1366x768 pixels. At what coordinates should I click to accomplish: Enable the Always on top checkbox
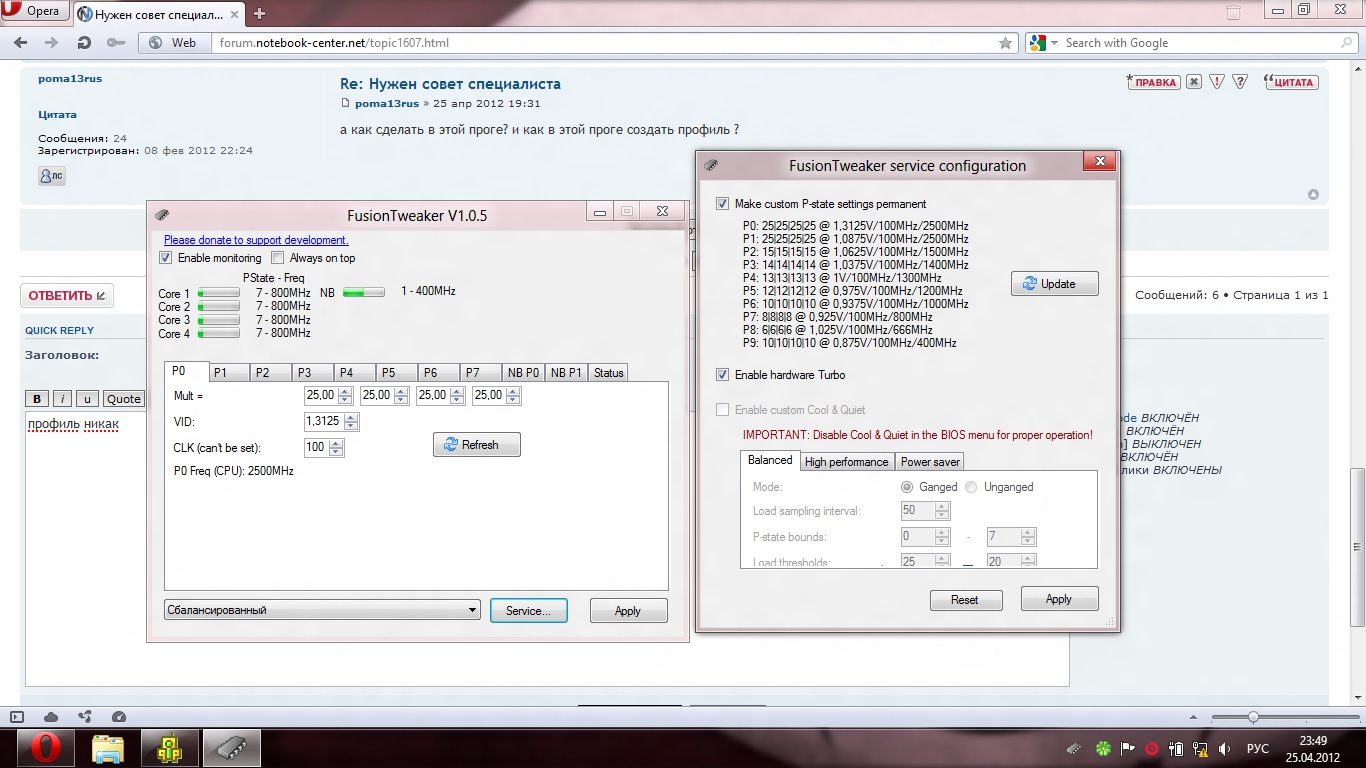[278, 258]
